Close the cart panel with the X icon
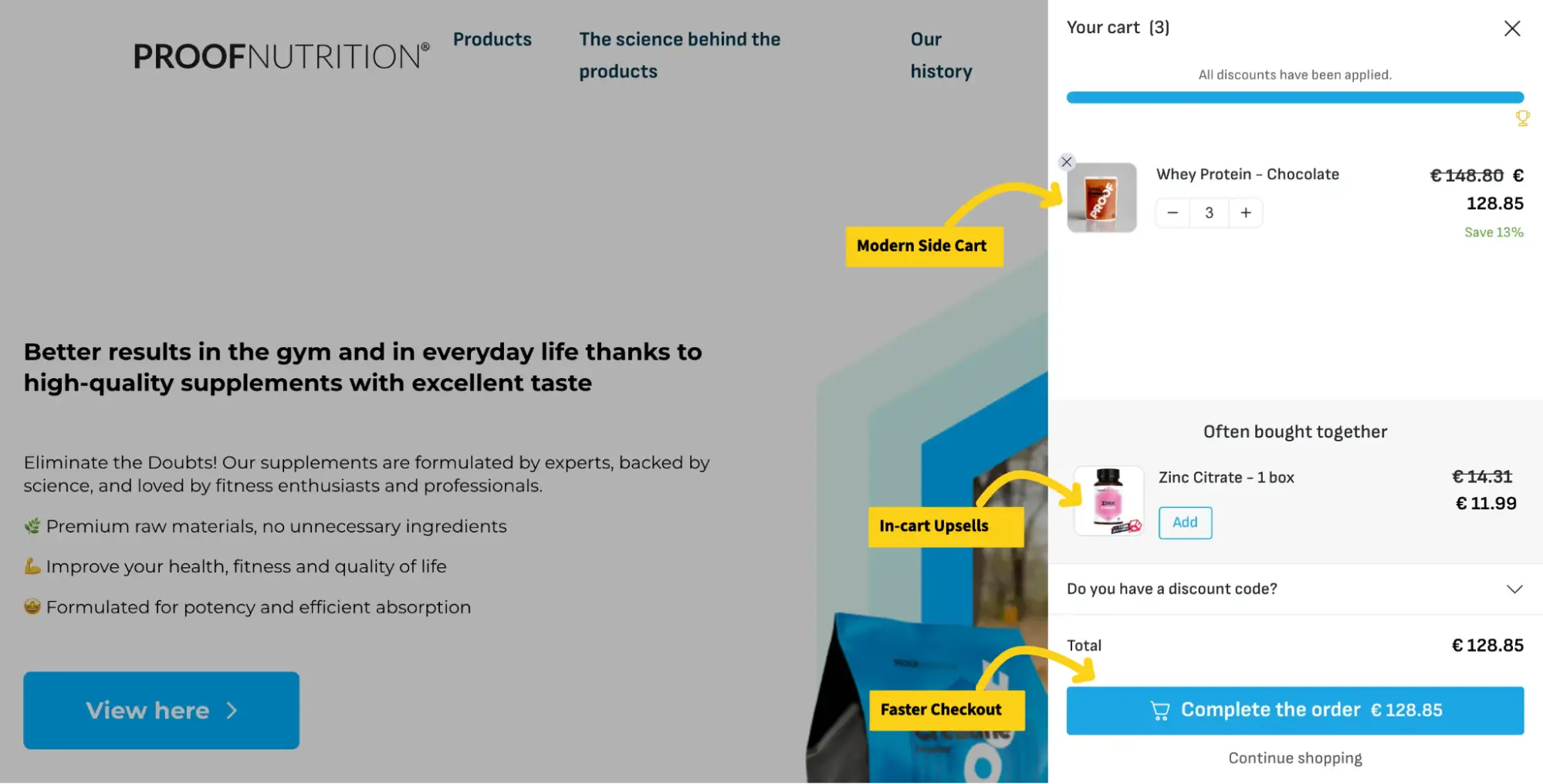This screenshot has height=784, width=1543. point(1511,29)
